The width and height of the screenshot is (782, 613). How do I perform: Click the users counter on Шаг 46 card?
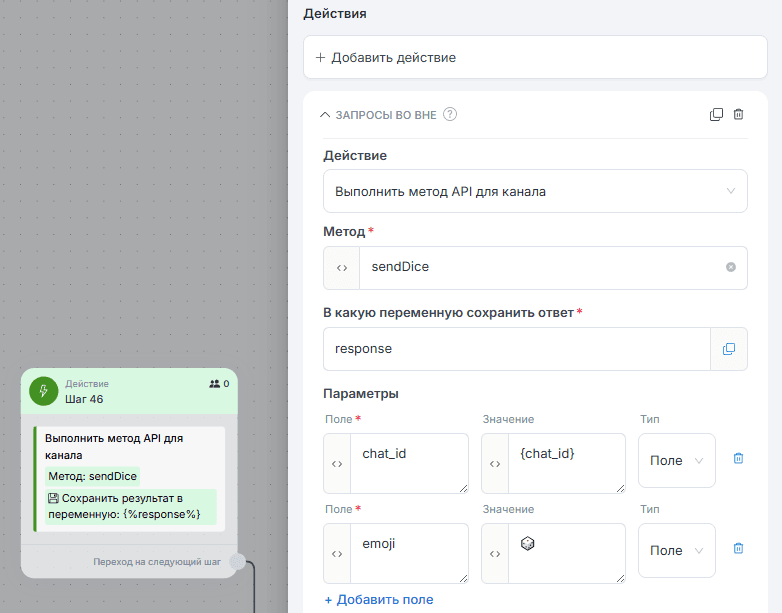tap(219, 384)
